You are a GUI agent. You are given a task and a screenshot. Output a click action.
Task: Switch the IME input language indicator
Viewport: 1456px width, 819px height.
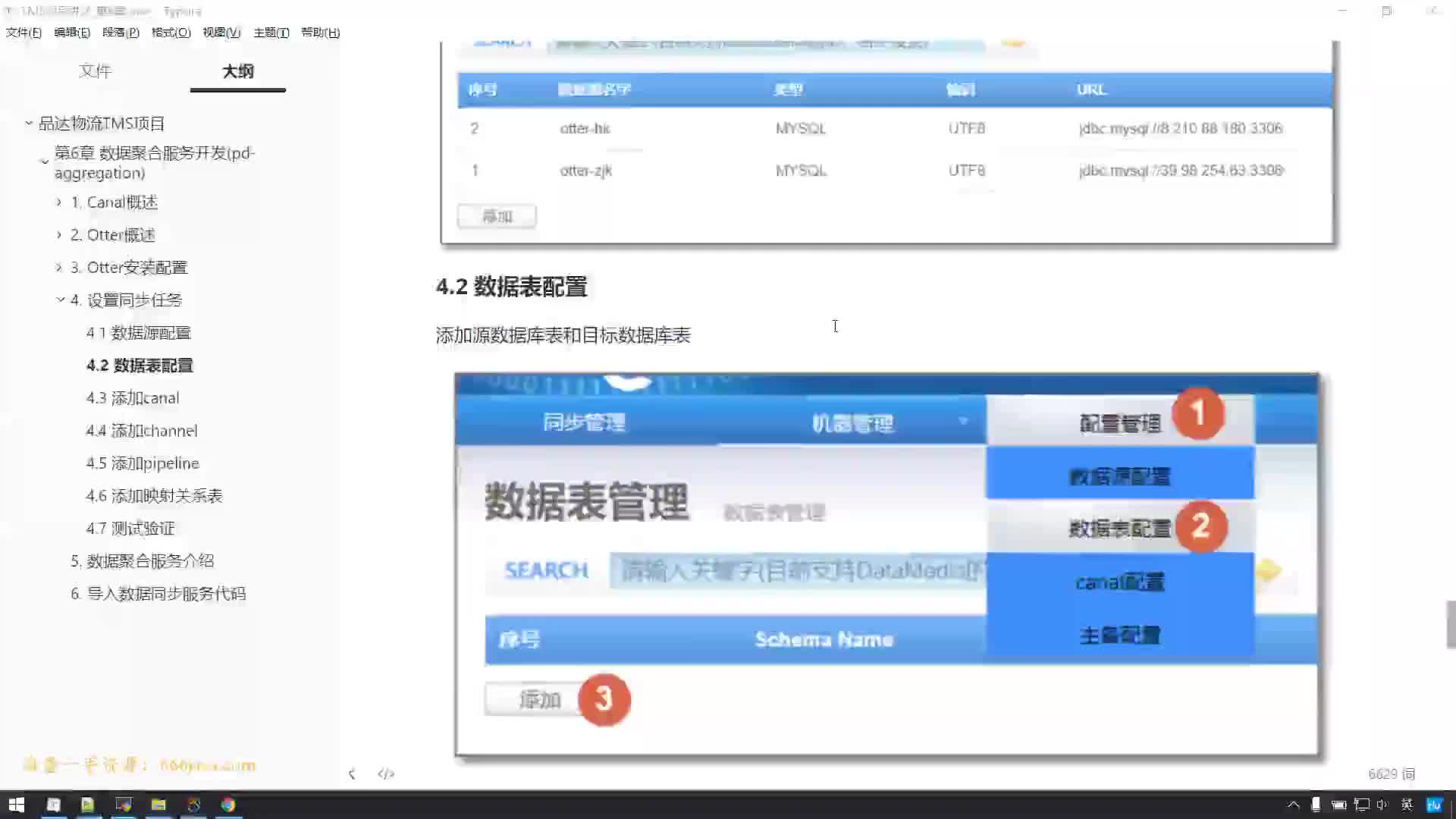(x=1407, y=805)
